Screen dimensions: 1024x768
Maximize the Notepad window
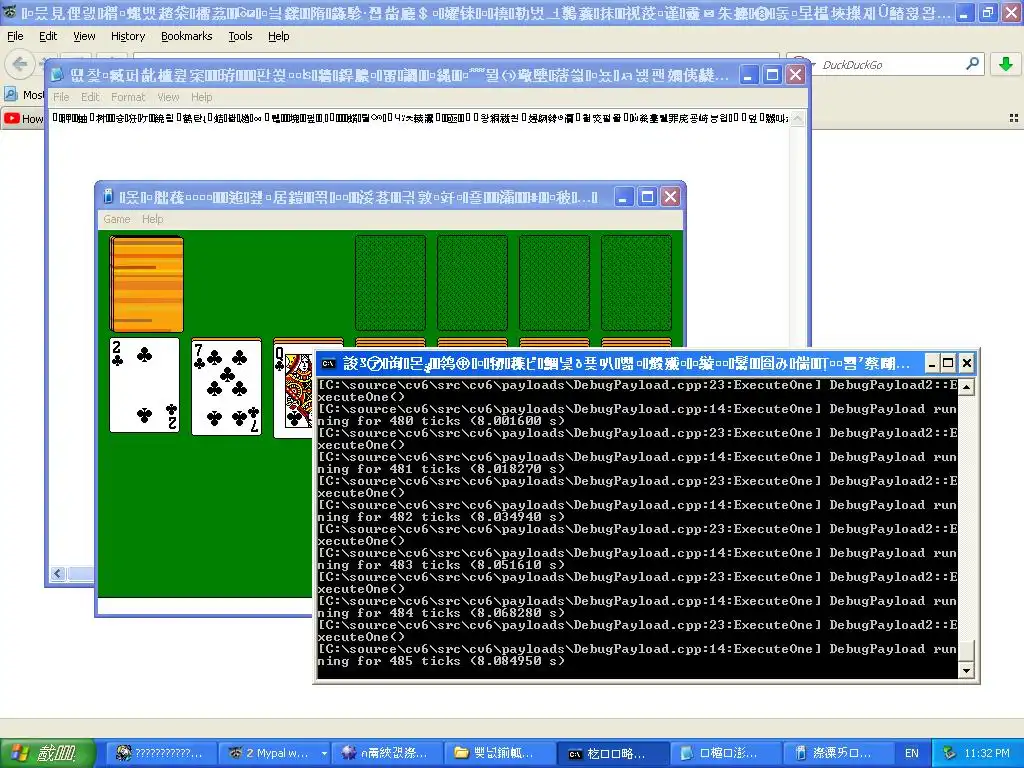[772, 75]
